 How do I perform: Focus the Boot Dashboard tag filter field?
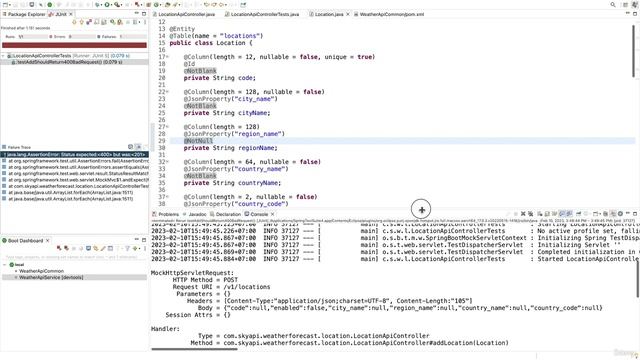pos(73,258)
